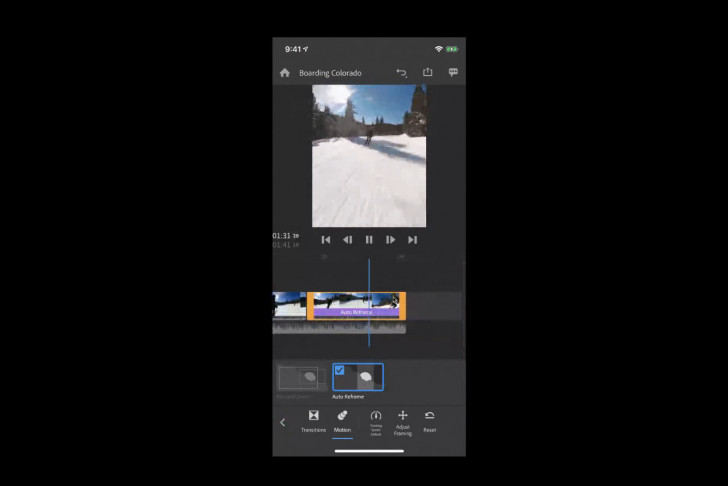728x486 pixels.
Task: Select the orange-highlighted clip in the timeline
Action: [x=357, y=306]
